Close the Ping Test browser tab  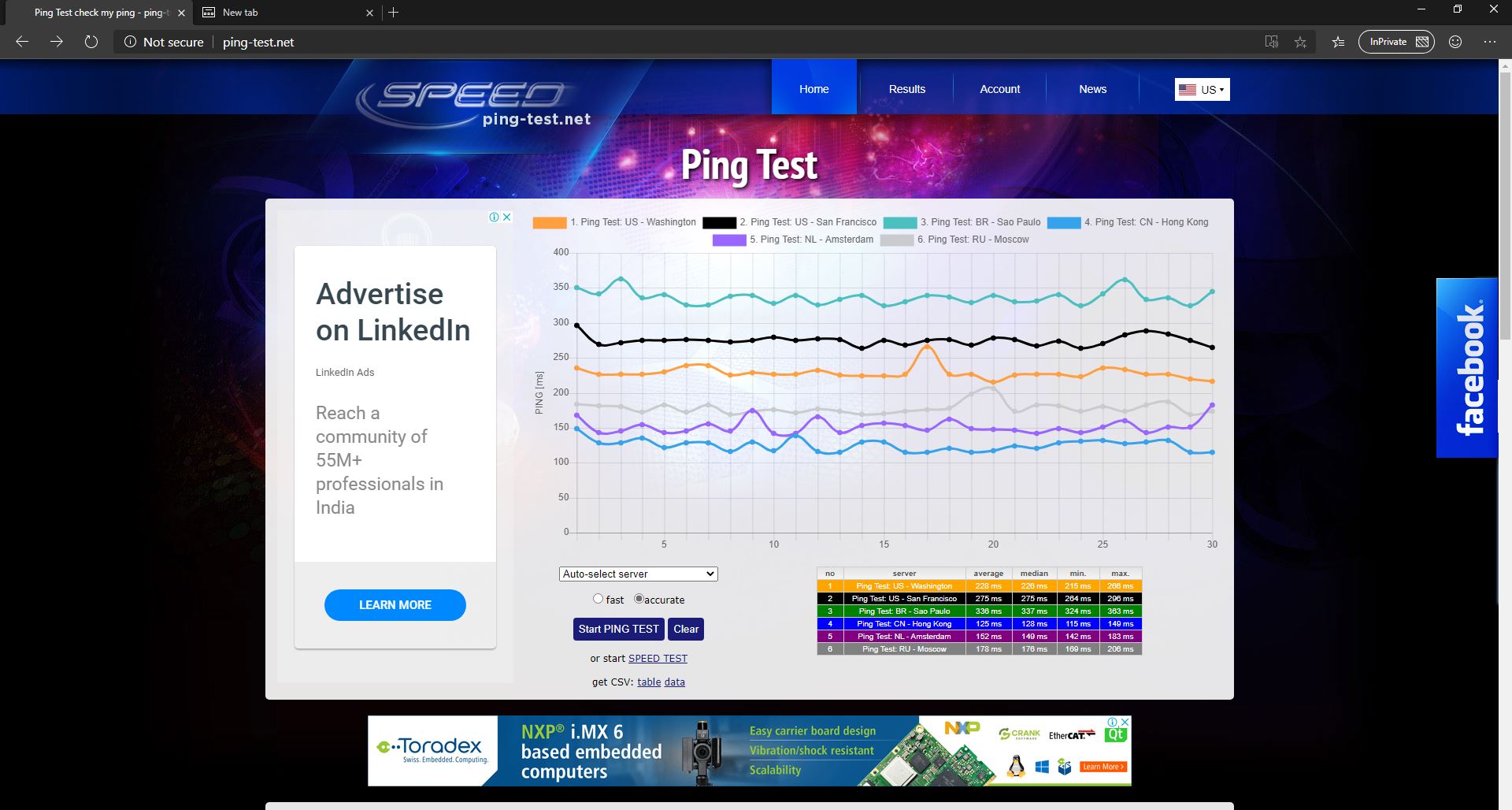(181, 13)
